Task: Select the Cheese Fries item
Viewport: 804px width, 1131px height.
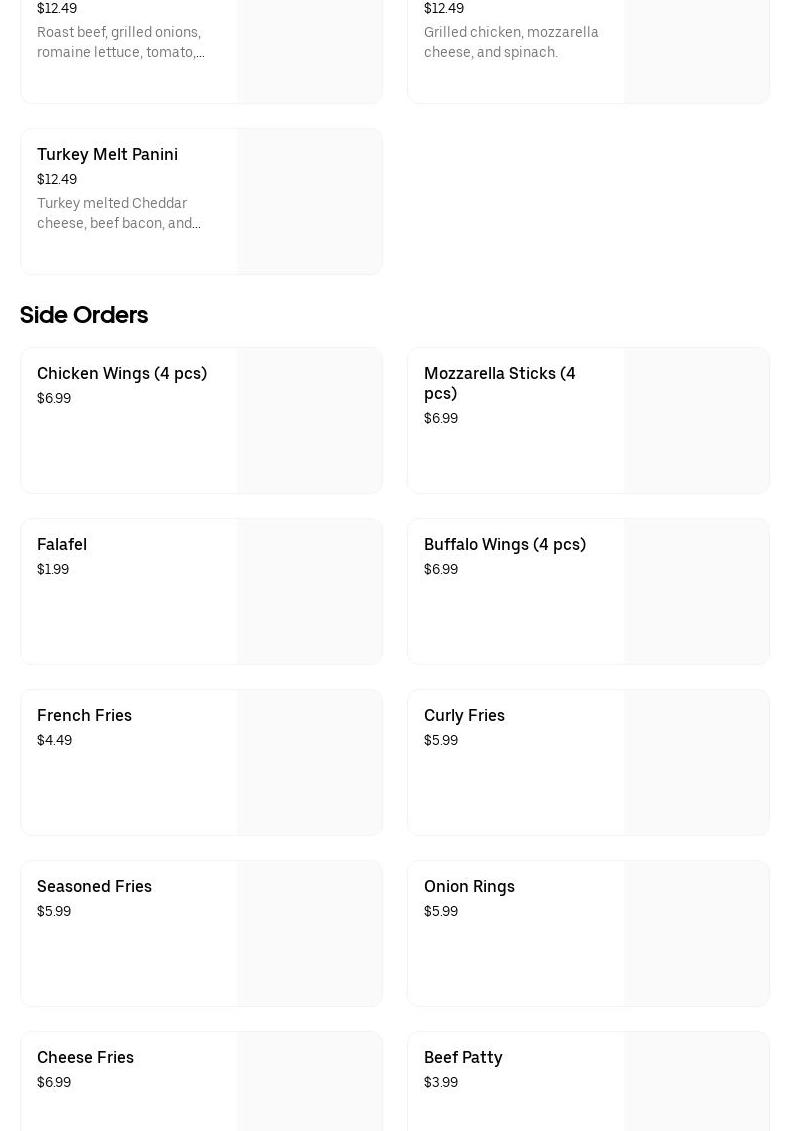Action: (x=85, y=1058)
